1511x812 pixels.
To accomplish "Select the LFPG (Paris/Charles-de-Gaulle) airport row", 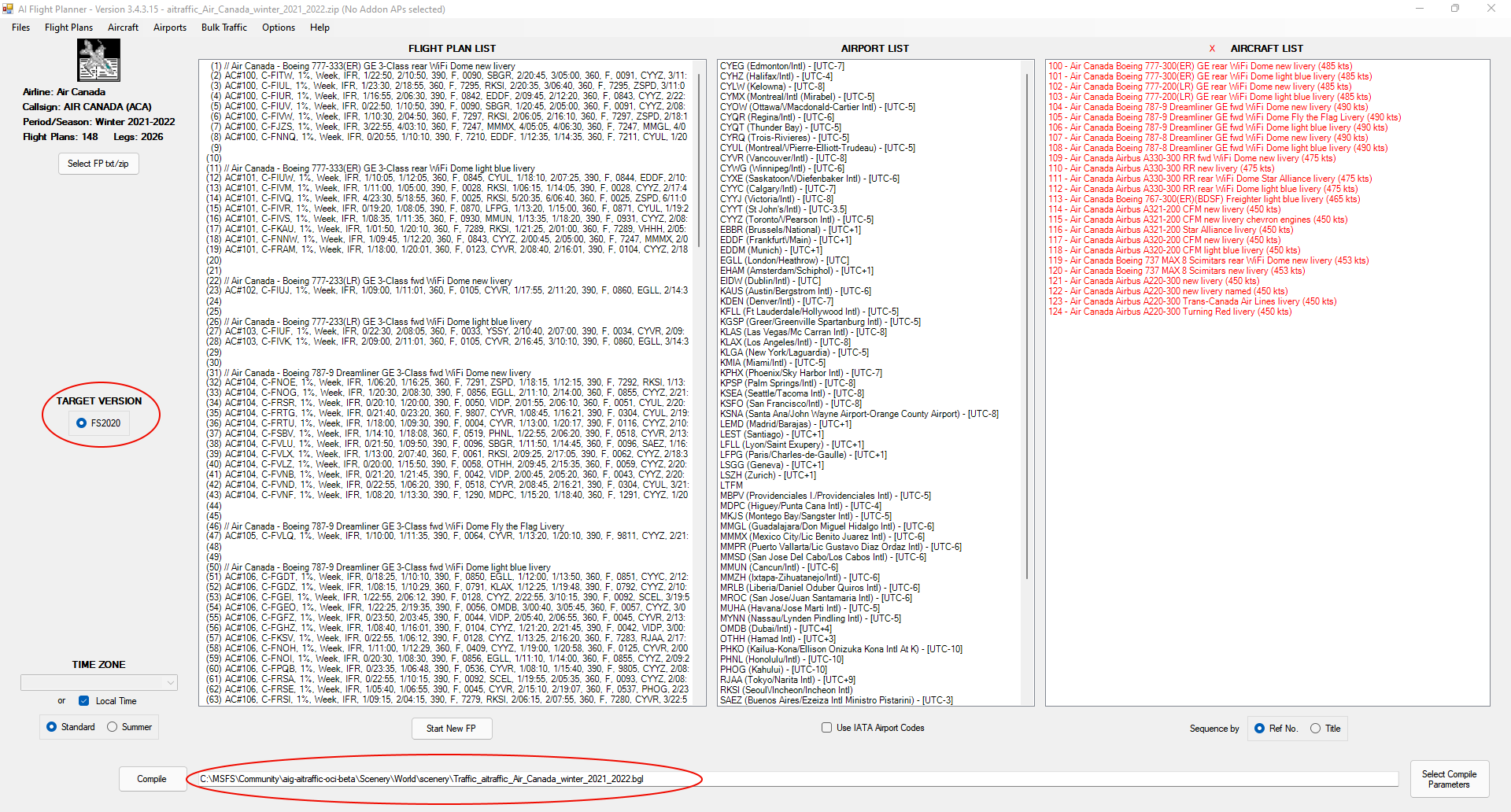I will click(803, 455).
